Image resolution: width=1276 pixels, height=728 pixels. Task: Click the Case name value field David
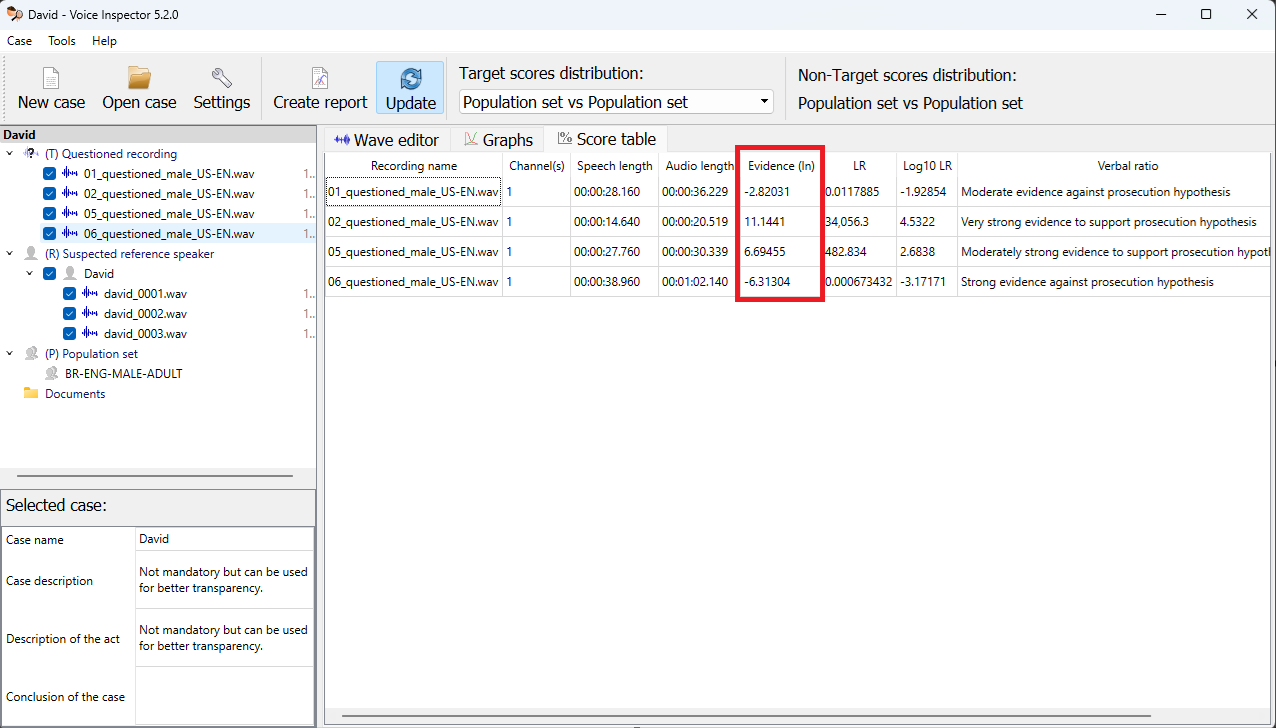[224, 539]
